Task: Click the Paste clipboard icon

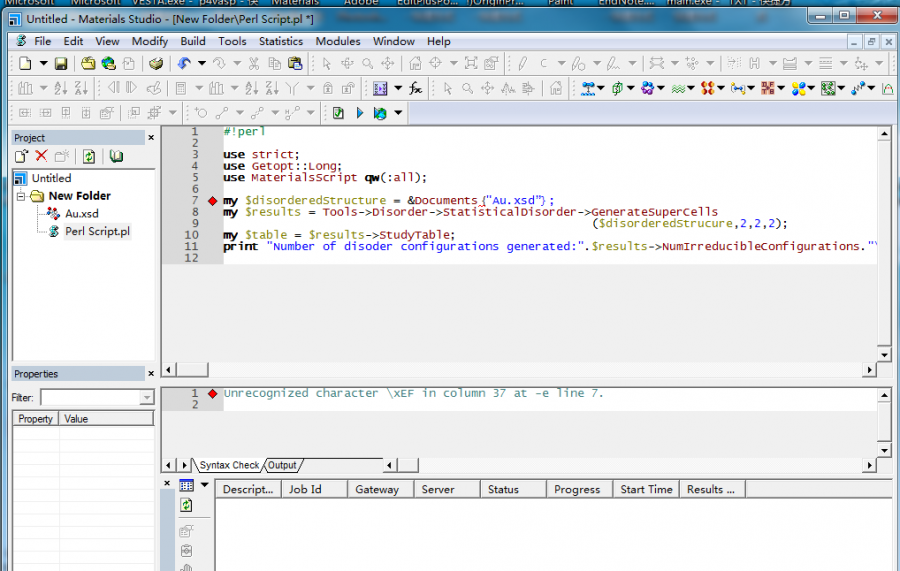Action: 295,64
